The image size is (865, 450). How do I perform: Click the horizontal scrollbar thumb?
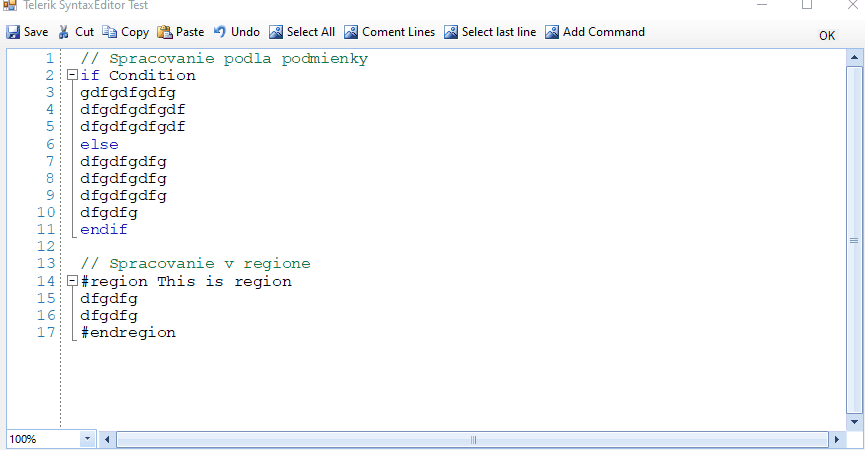(473, 440)
